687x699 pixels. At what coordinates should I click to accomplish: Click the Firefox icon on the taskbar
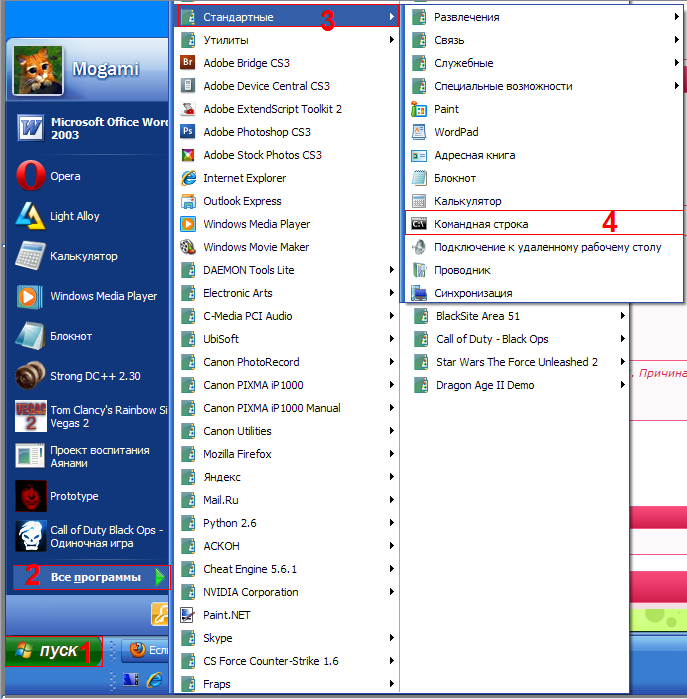(x=138, y=650)
